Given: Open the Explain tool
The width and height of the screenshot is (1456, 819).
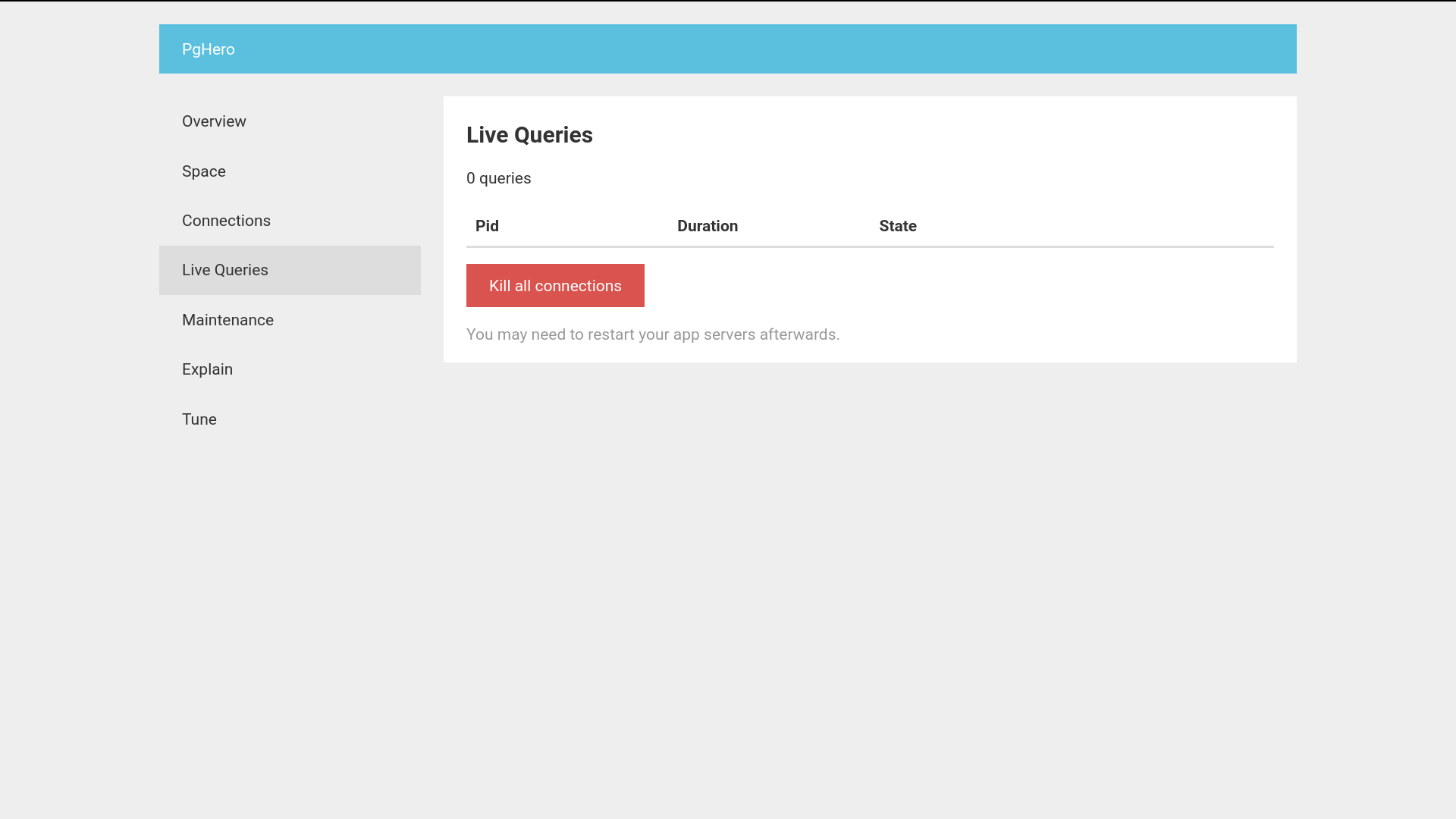Looking at the screenshot, I should coord(207,369).
